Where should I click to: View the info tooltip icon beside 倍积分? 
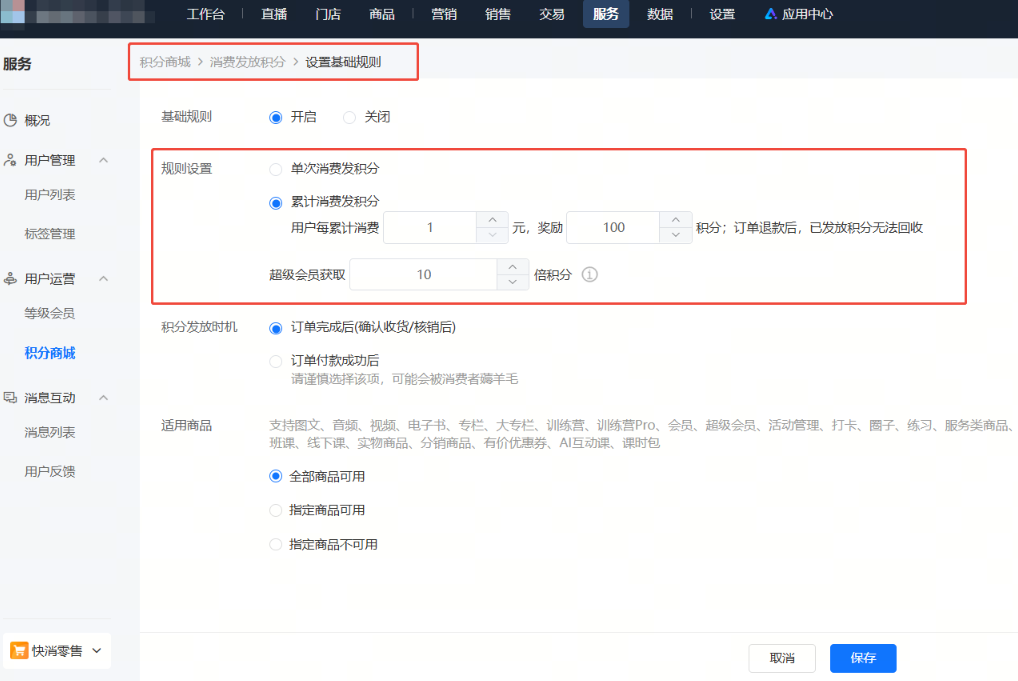(x=589, y=274)
